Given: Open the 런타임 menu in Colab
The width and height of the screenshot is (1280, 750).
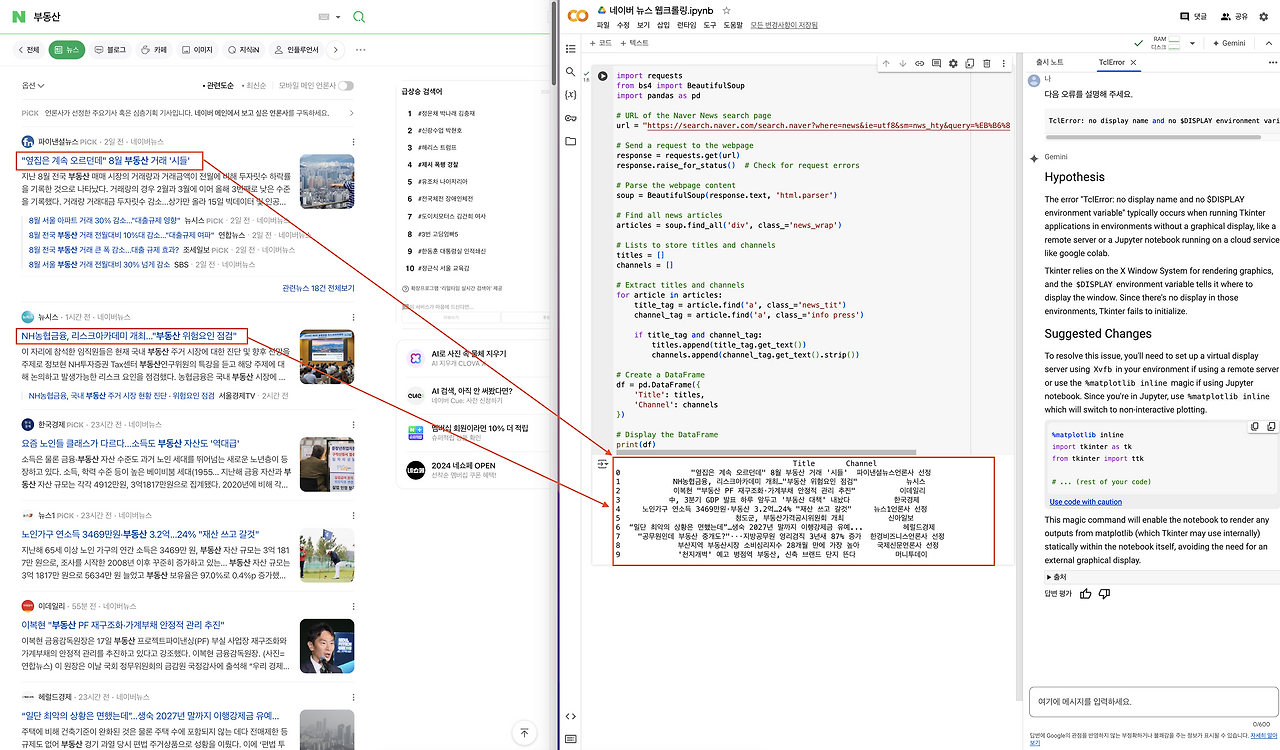Looking at the screenshot, I should (686, 26).
